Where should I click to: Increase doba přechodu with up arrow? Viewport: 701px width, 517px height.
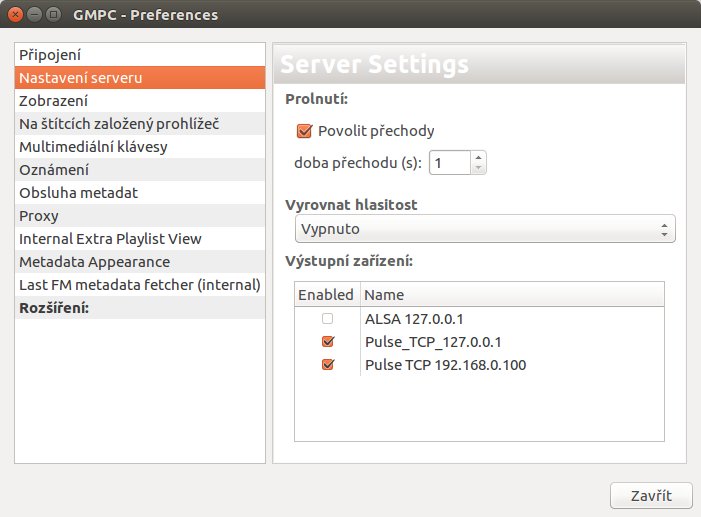[x=478, y=157]
